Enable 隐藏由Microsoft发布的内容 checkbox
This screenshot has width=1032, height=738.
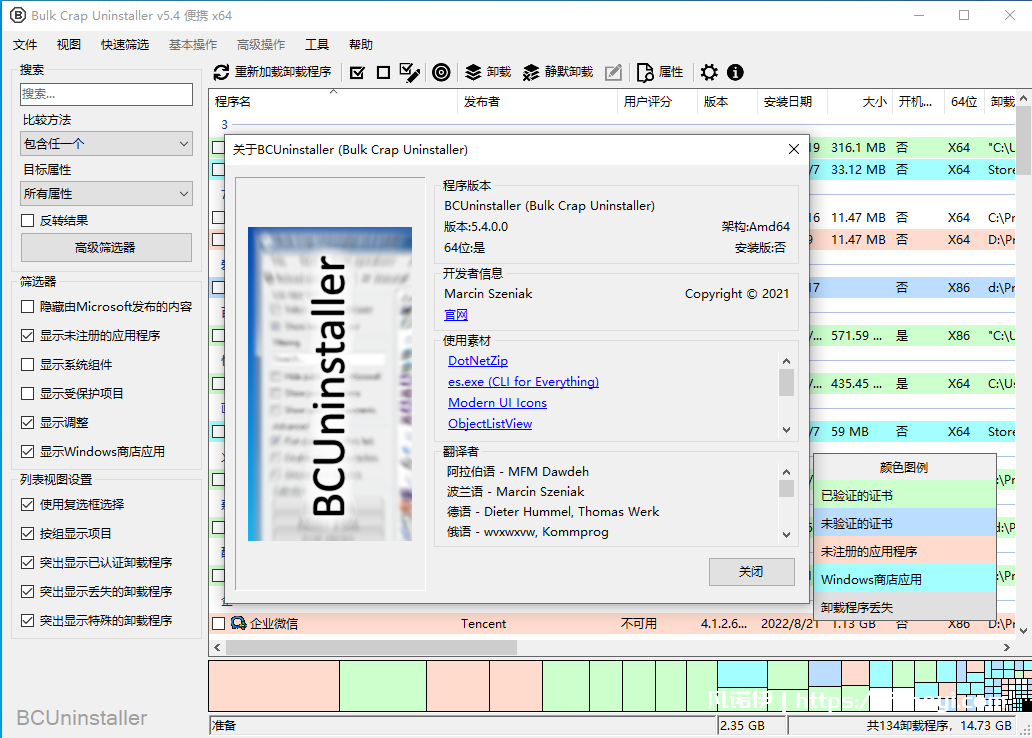click(28, 307)
